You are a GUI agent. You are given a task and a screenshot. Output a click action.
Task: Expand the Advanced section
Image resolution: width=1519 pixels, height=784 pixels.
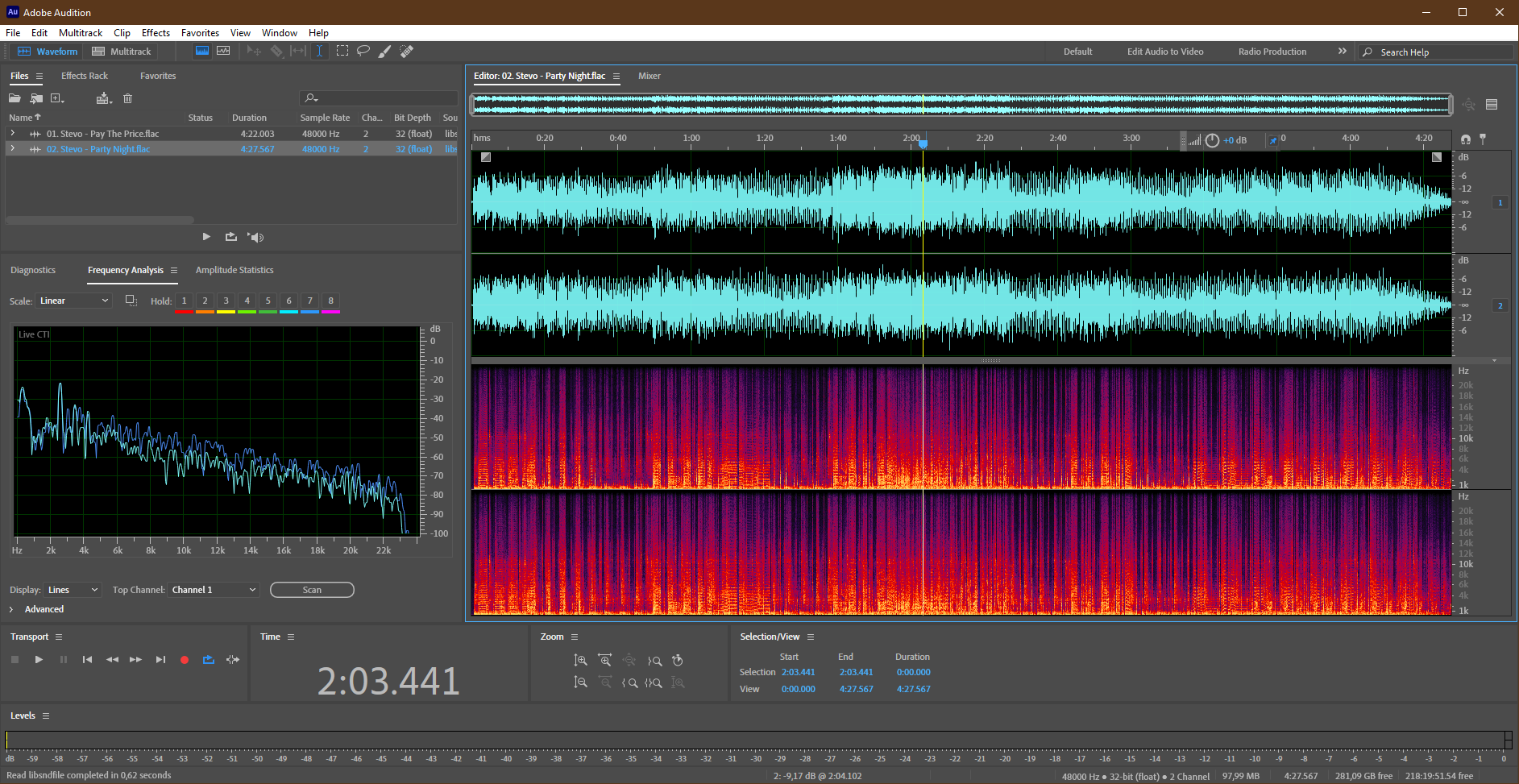[11, 609]
